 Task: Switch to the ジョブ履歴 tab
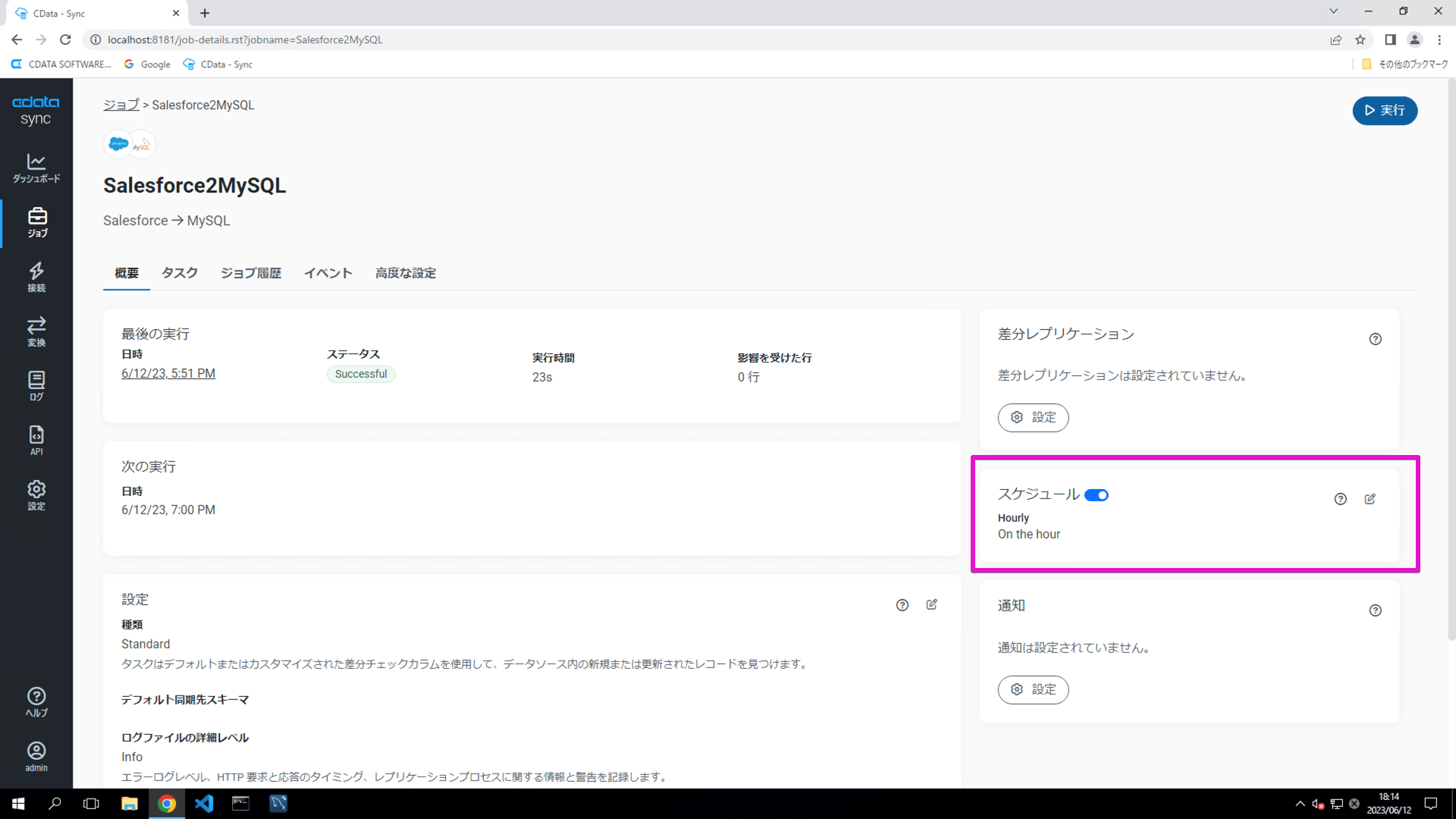coord(250,273)
